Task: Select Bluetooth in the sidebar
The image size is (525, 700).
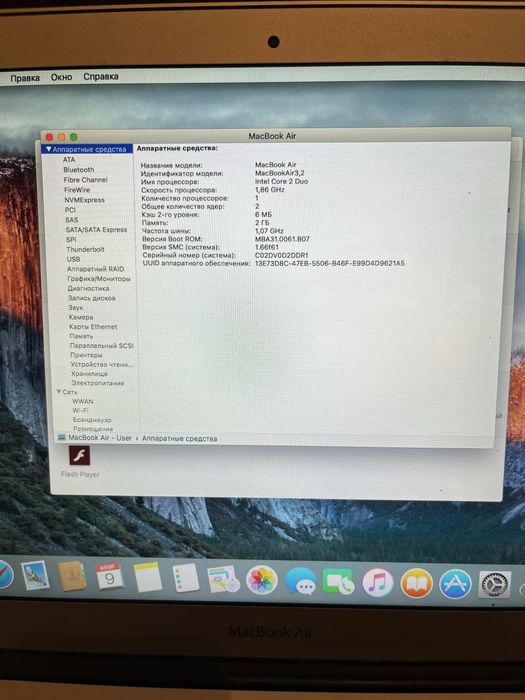Action: click(x=79, y=170)
